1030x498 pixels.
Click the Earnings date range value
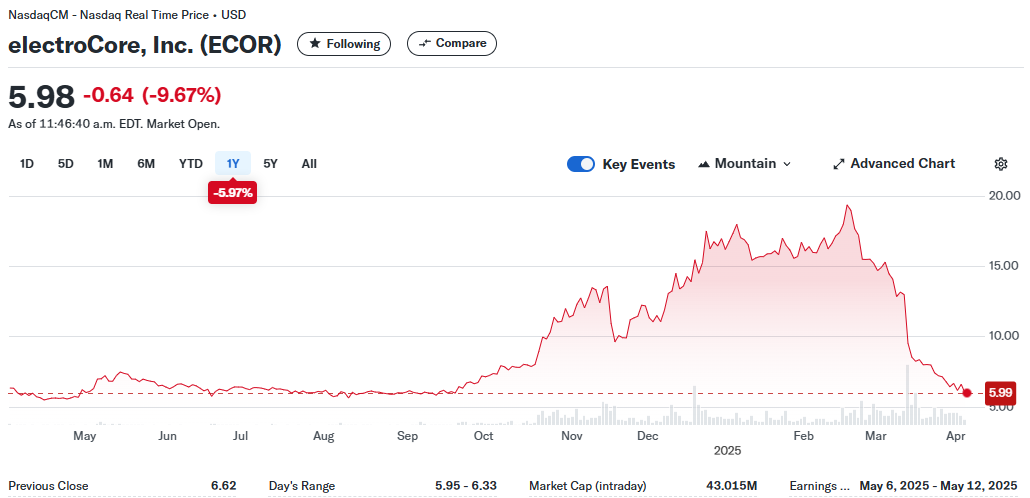(938, 486)
